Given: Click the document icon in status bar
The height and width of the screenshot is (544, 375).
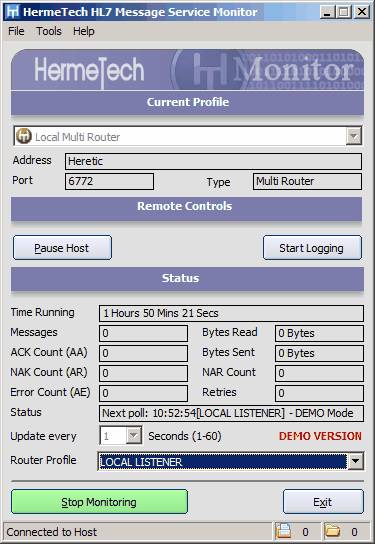Looking at the screenshot, I should click(283, 531).
